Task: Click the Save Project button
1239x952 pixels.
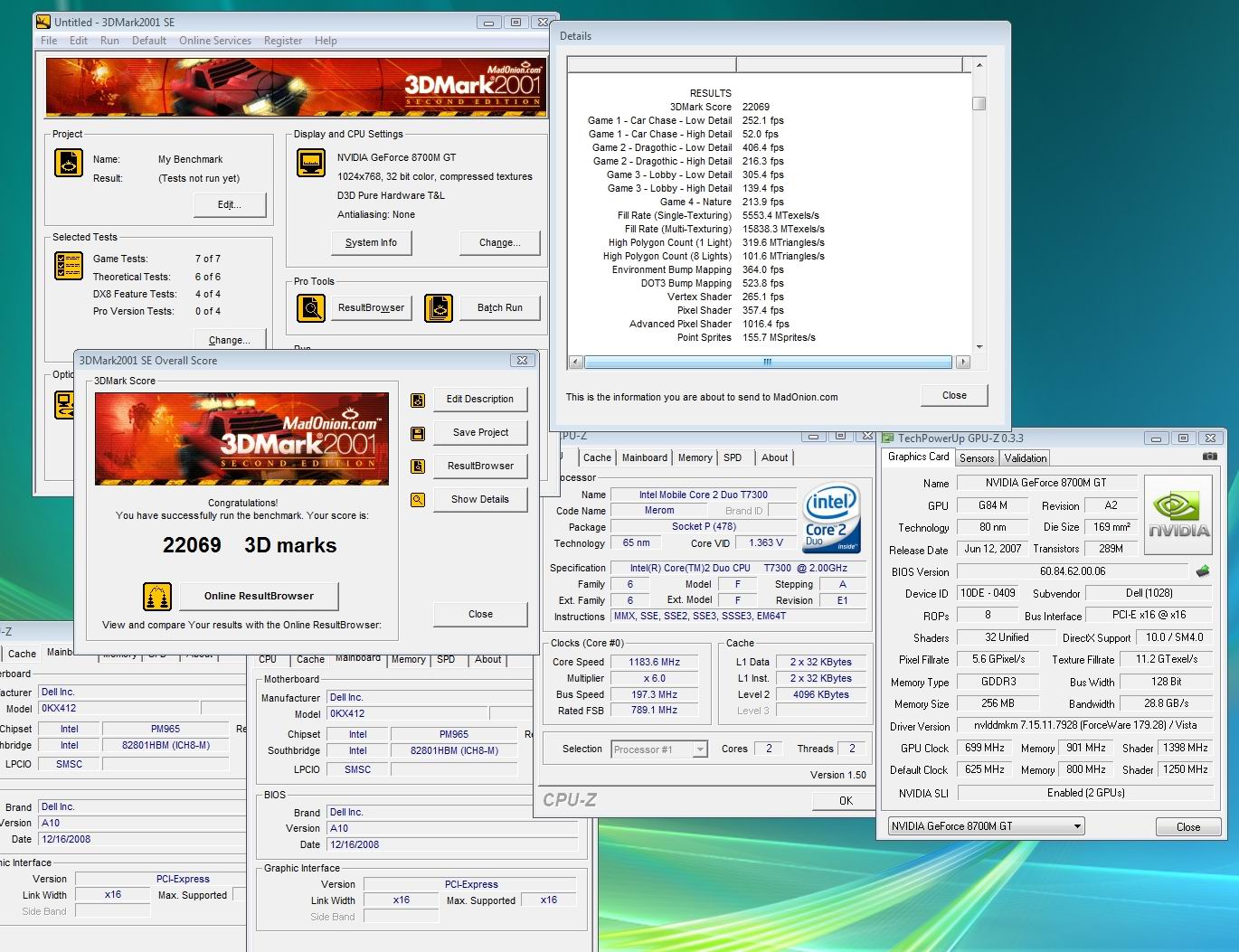Action: tap(480, 432)
